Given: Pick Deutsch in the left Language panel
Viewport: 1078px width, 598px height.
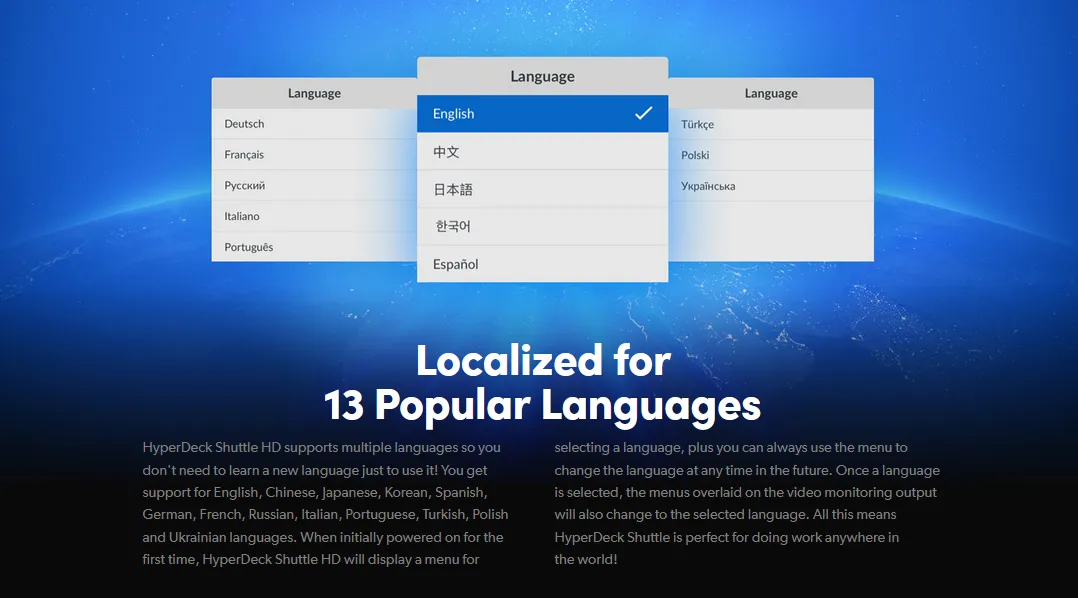Looking at the screenshot, I should coord(314,124).
